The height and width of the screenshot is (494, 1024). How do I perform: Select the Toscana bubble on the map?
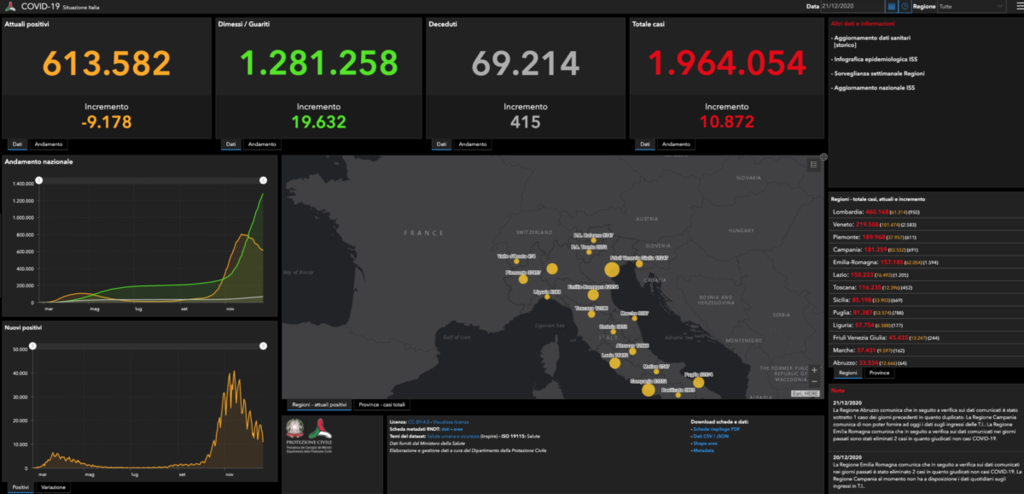click(x=592, y=314)
